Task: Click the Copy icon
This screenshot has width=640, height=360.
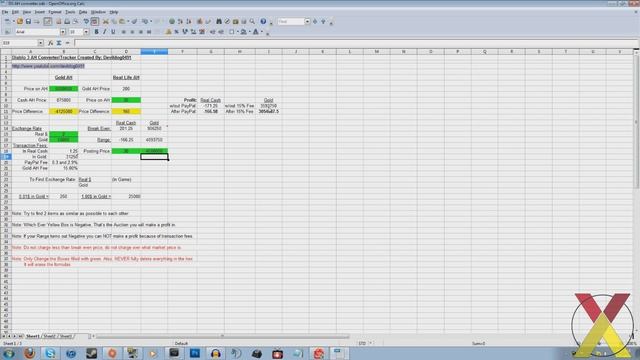Action: coord(114,21)
